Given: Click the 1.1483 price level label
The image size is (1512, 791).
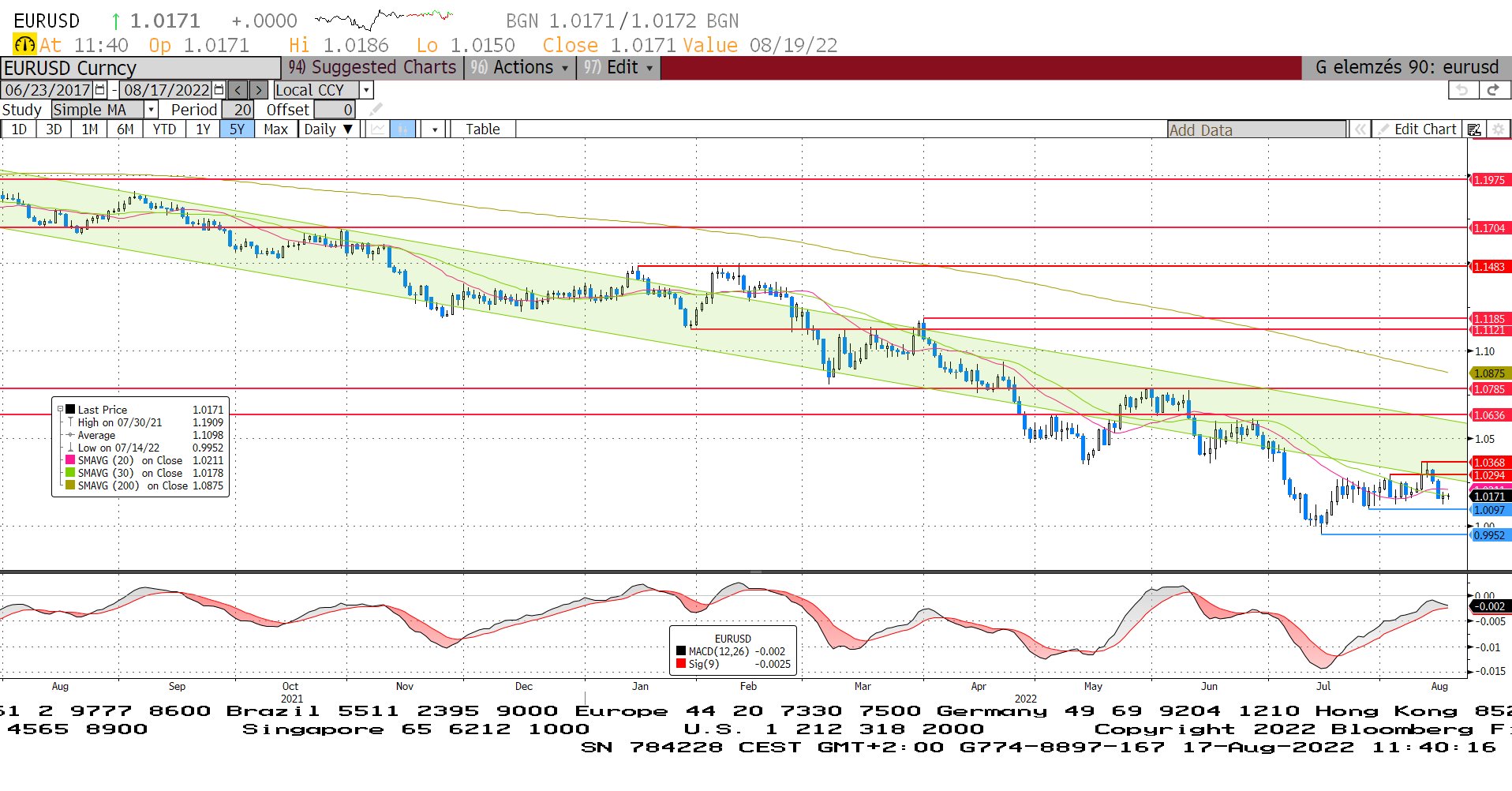Looking at the screenshot, I should click(1489, 267).
